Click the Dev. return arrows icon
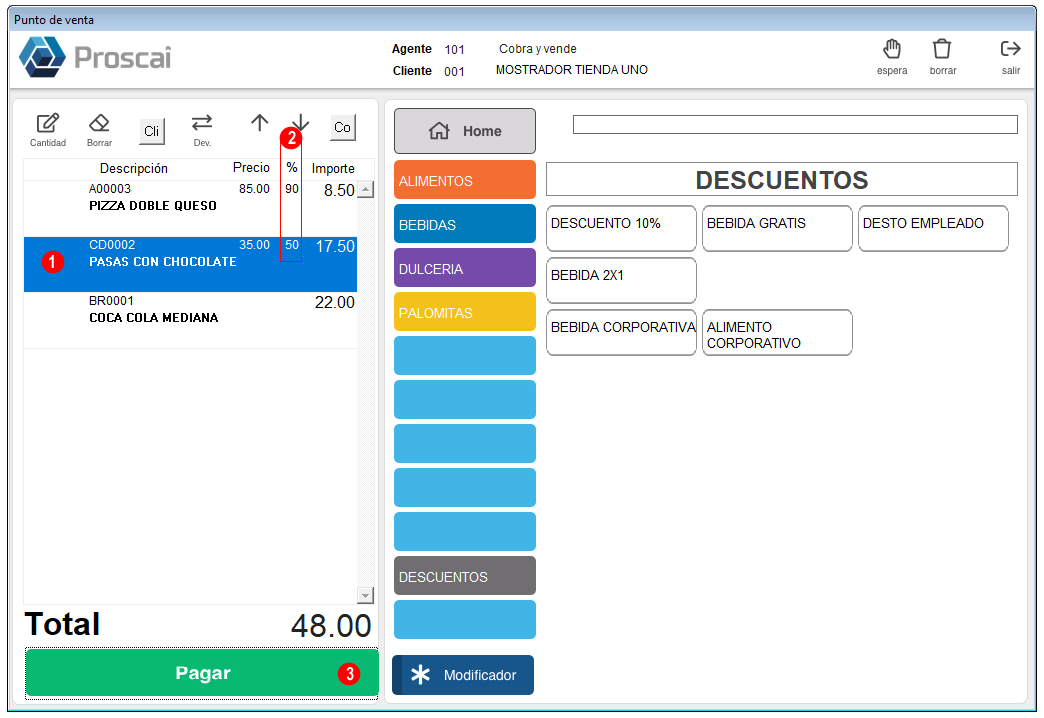 [x=202, y=123]
